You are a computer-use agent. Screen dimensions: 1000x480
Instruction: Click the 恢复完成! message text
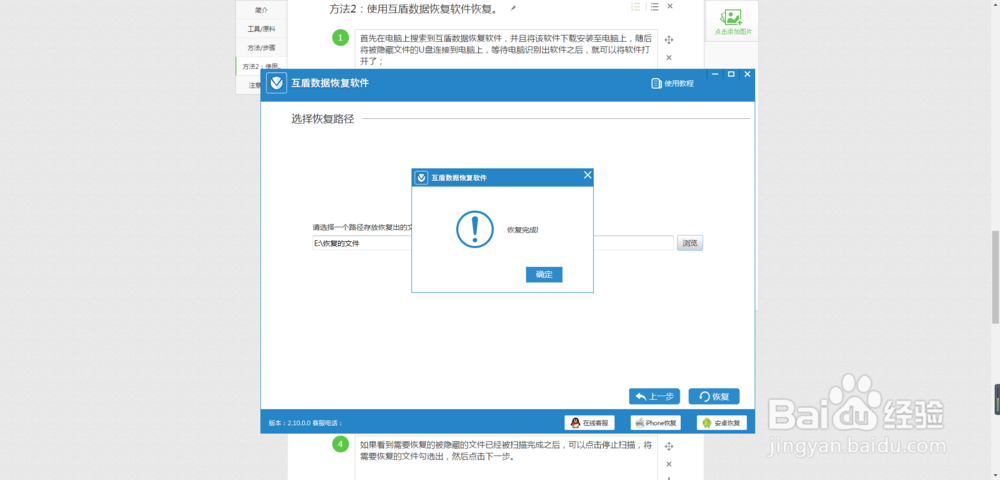[x=522, y=229]
